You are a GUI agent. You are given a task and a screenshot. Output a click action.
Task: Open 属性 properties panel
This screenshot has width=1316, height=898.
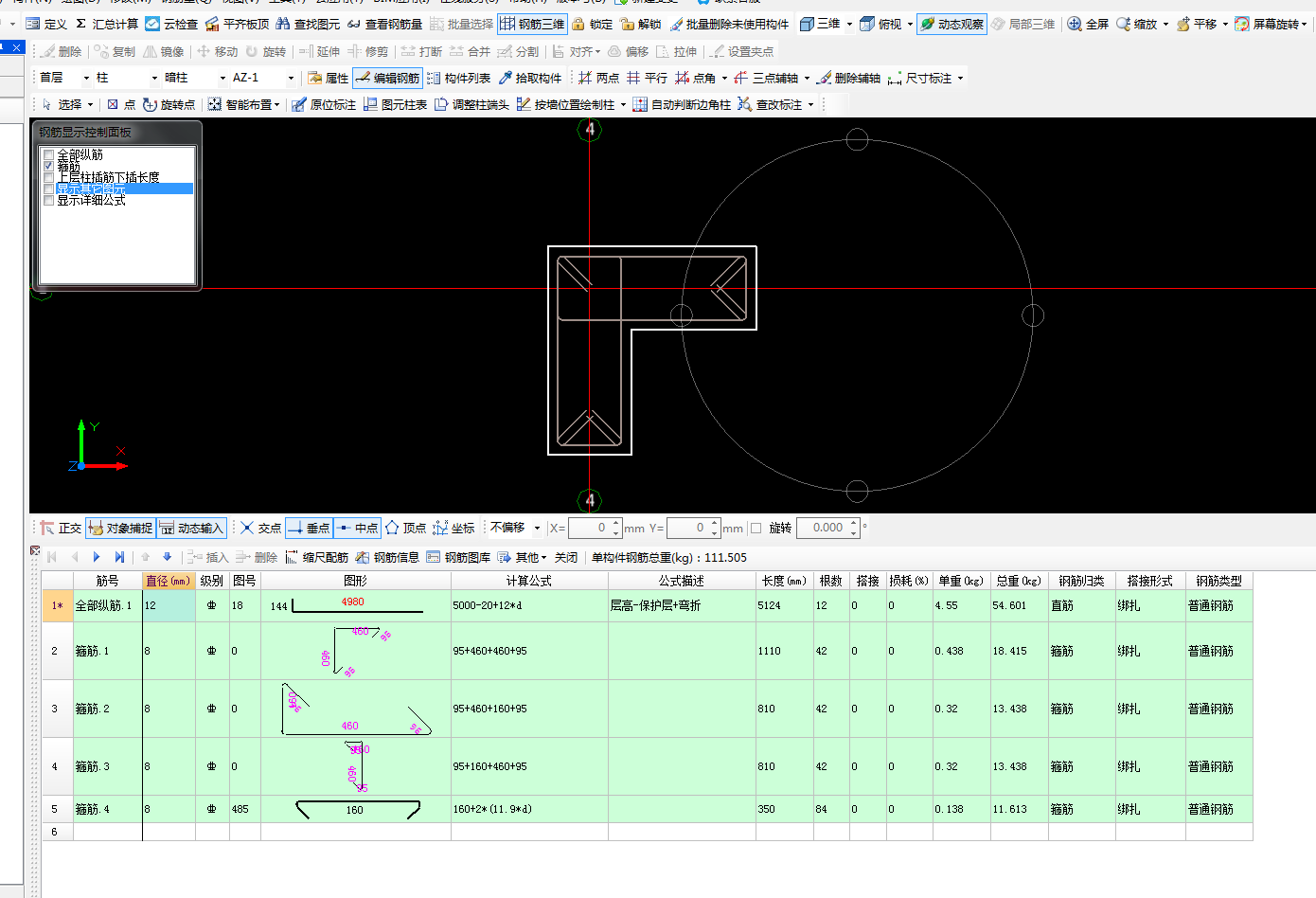point(328,78)
